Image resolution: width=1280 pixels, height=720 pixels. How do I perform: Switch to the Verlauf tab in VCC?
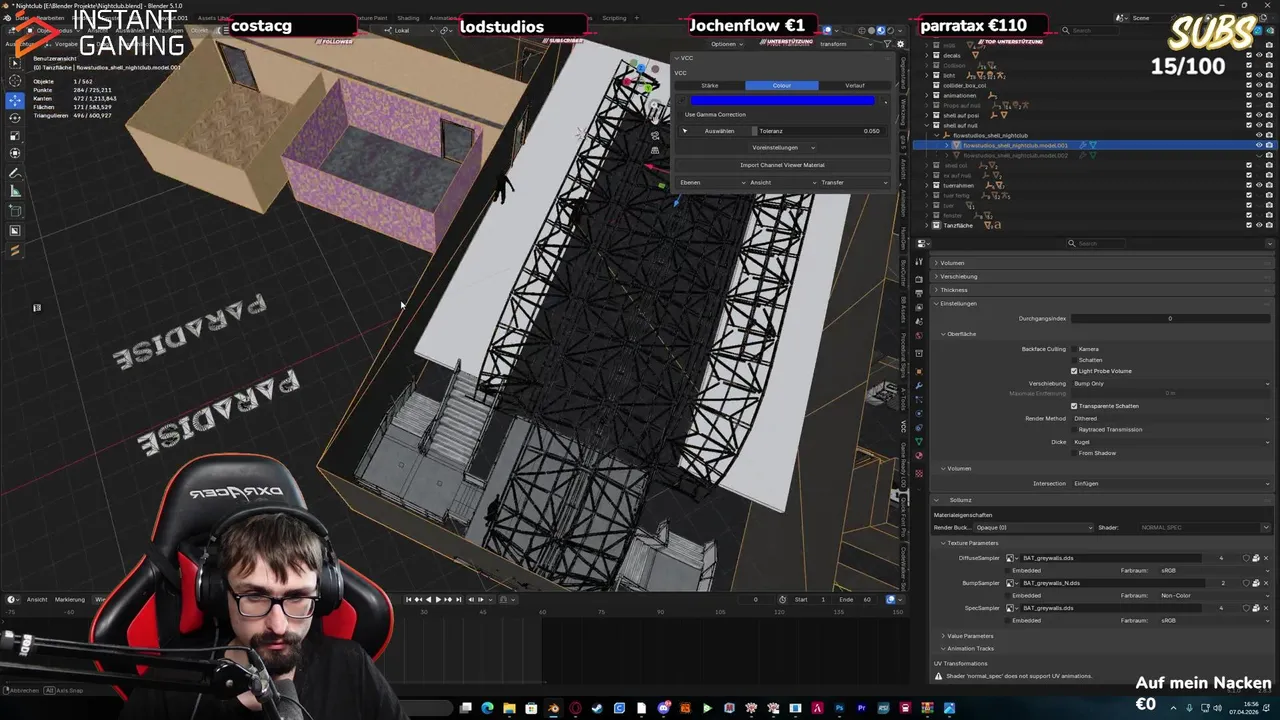855,85
